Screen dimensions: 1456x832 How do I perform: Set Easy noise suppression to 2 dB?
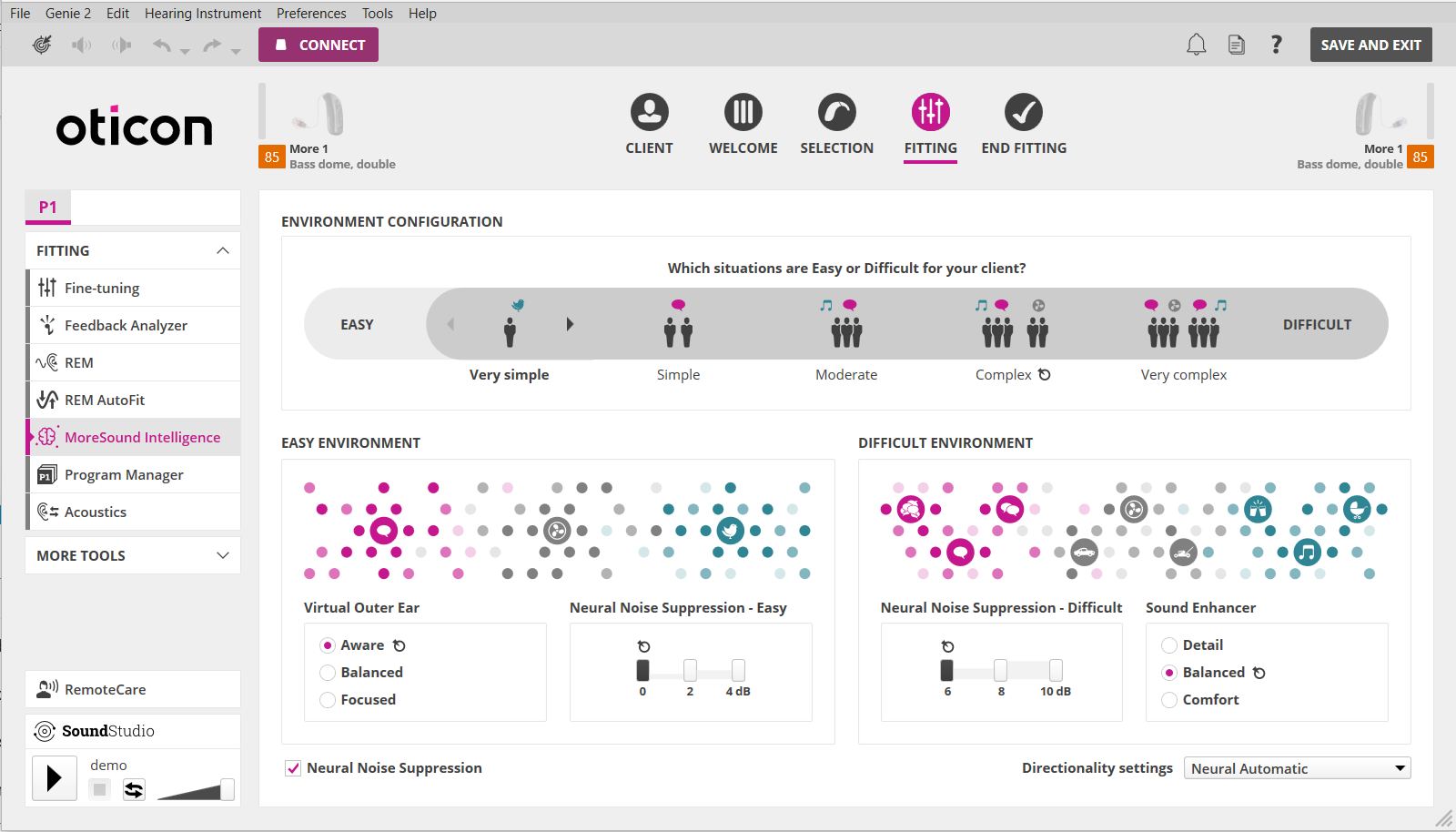pos(691,671)
